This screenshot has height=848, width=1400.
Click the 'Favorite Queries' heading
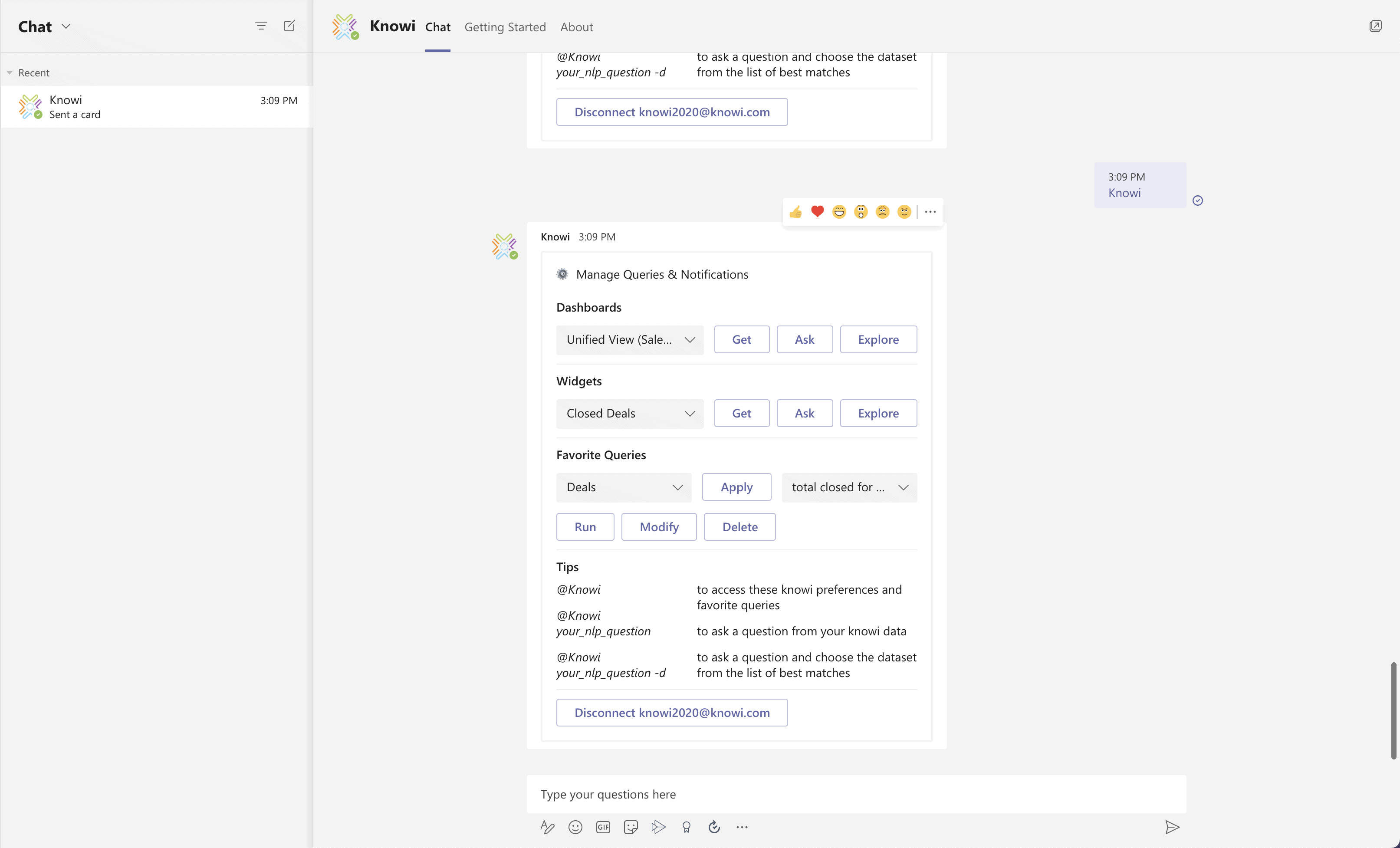click(601, 455)
